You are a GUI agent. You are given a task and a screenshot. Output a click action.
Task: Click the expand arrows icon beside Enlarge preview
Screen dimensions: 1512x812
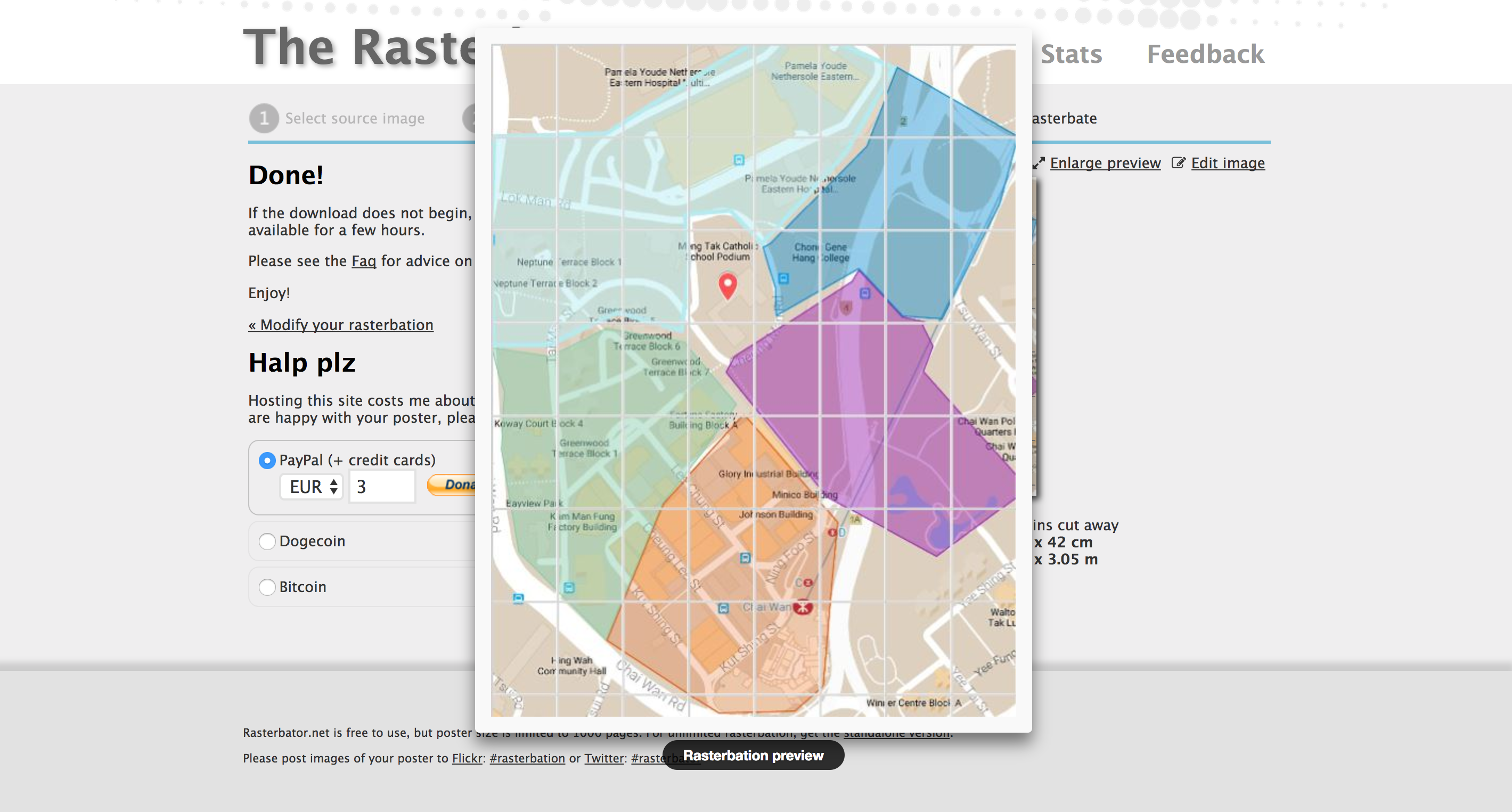(x=1039, y=163)
